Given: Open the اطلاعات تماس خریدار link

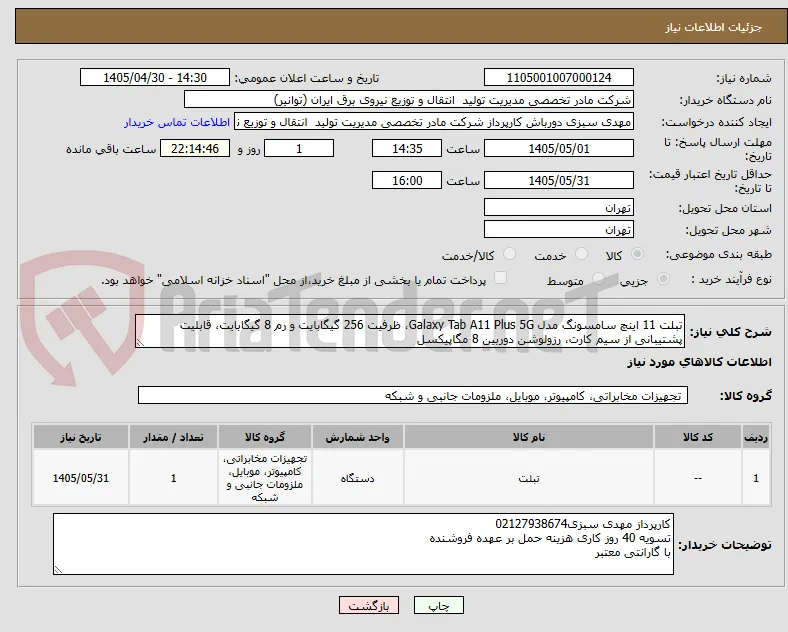Looking at the screenshot, I should pyautogui.click(x=177, y=122).
